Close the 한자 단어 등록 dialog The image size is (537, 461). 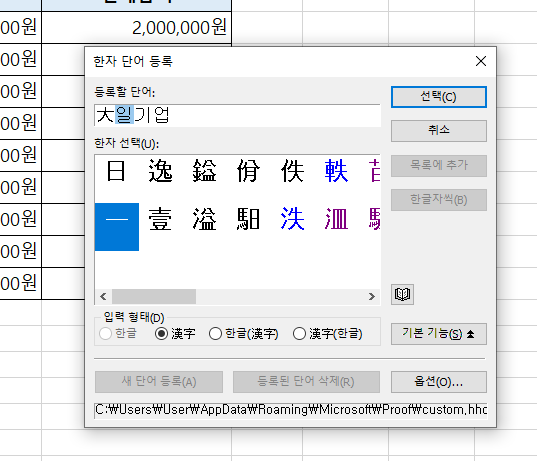click(481, 61)
